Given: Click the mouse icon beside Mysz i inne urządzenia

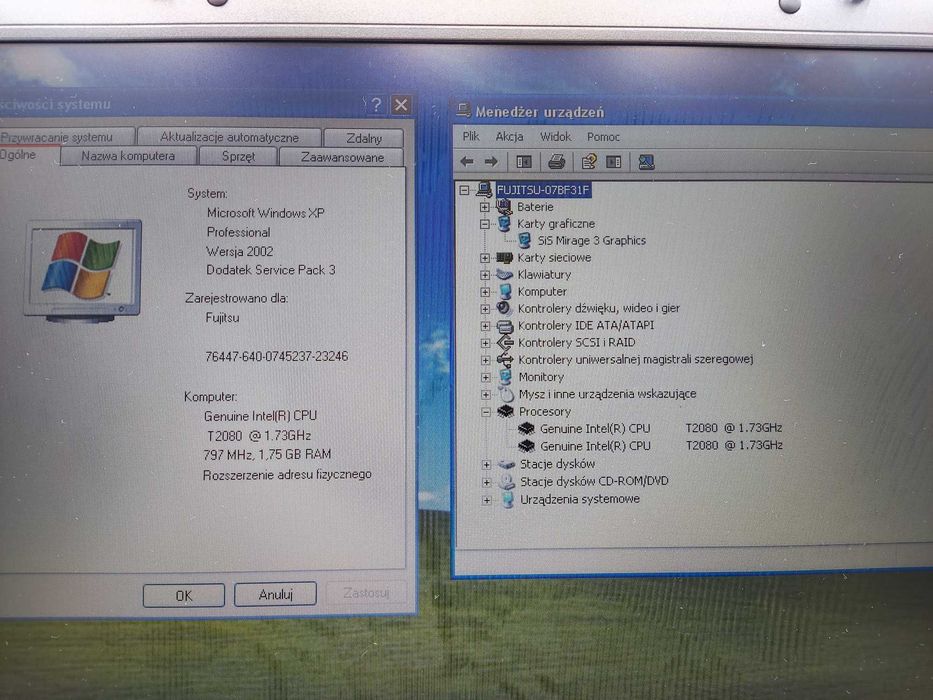Looking at the screenshot, I should click(506, 393).
